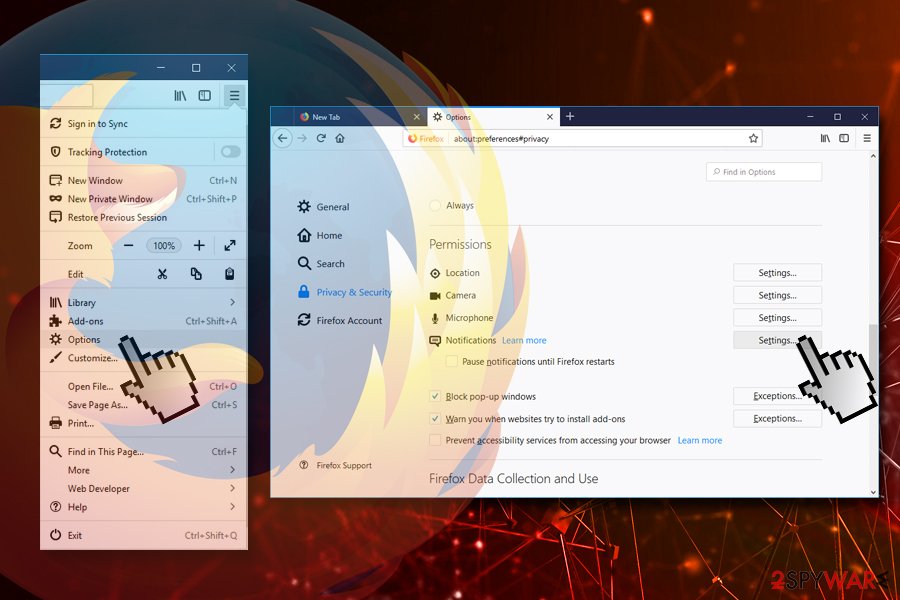Reset zoom level at 100% button
900x600 pixels.
[164, 246]
